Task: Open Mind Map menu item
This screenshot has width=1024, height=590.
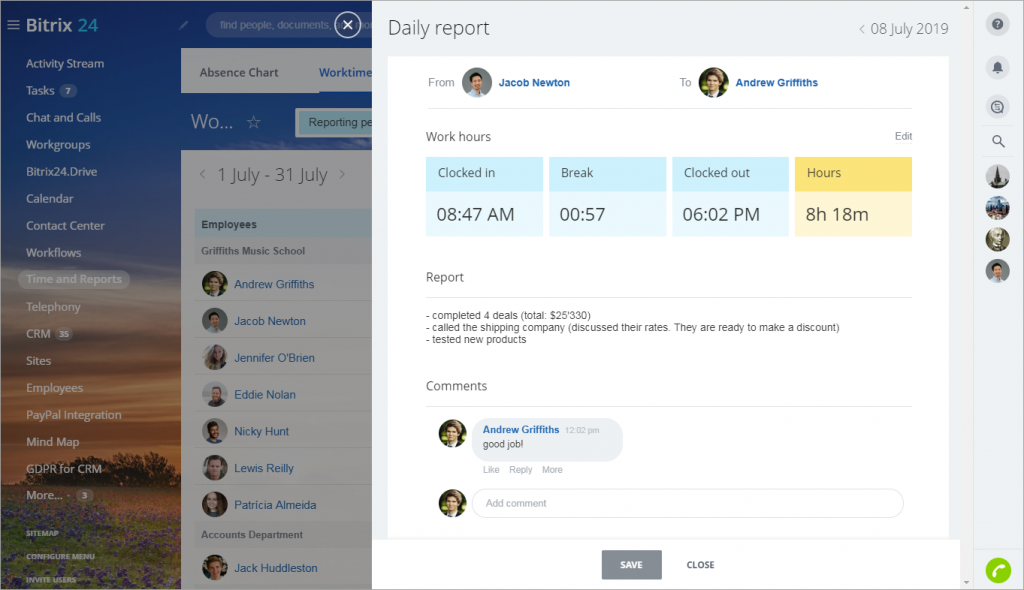Action: [52, 442]
